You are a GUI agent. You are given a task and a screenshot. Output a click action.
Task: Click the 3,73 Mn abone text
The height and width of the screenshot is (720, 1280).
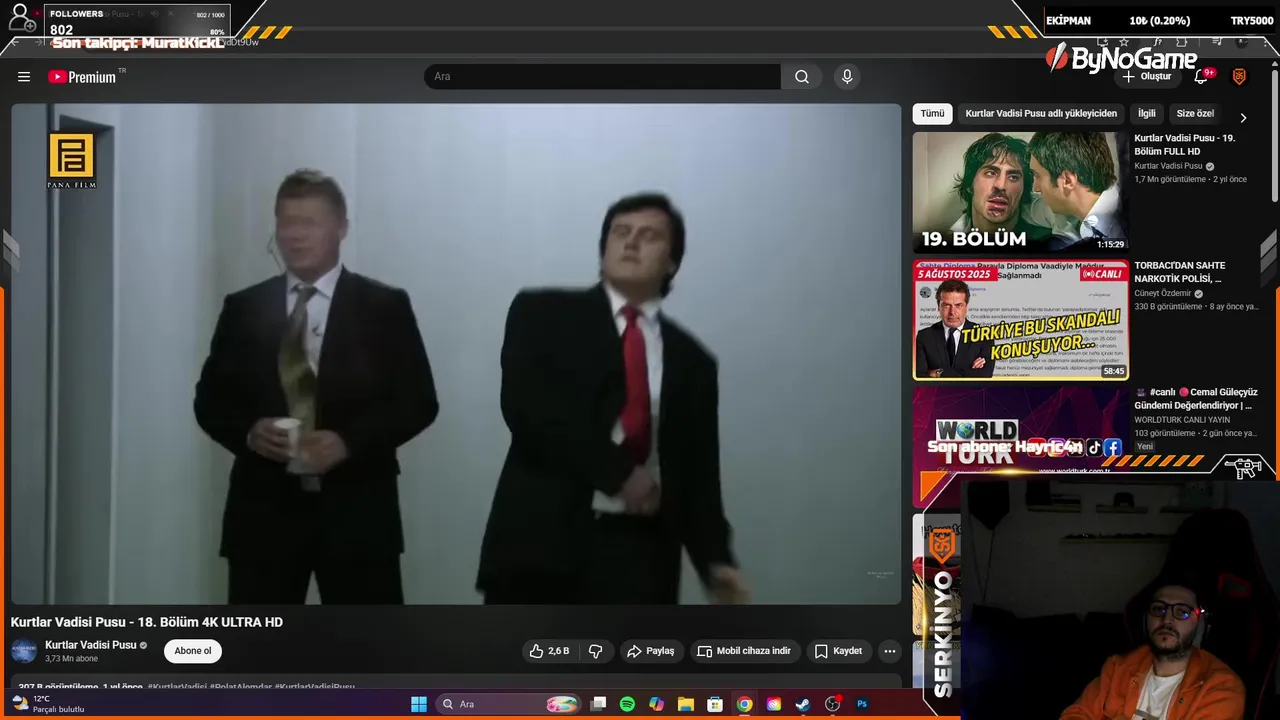(x=71, y=659)
